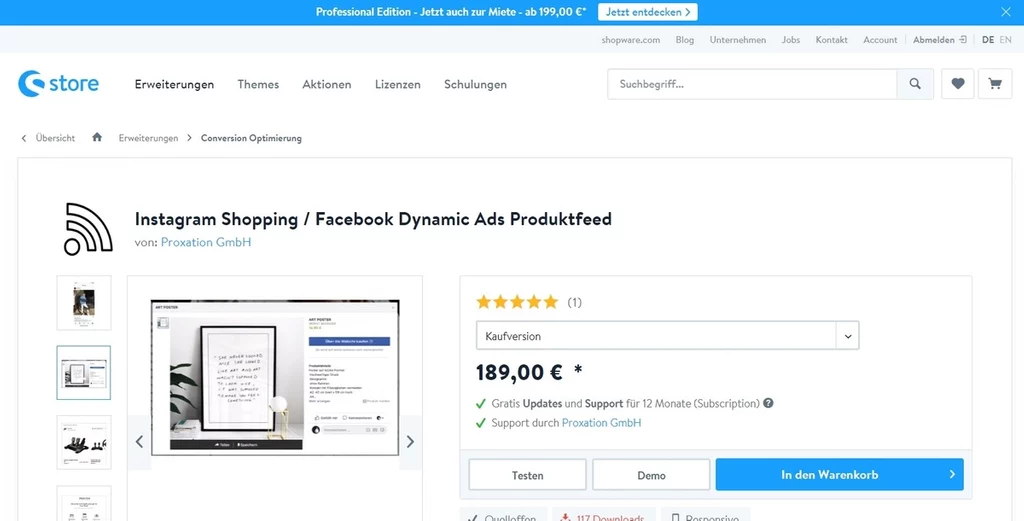Screen dimensions: 1024x521
Task: Click the home breadcrumb icon
Action: click(97, 137)
